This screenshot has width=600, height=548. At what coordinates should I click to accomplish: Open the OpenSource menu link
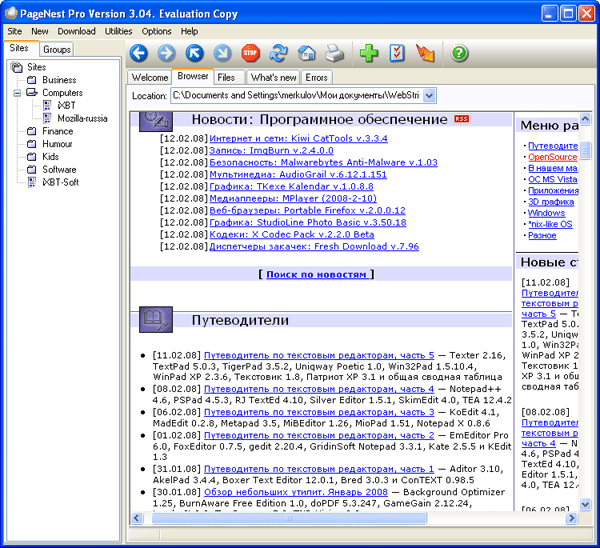(553, 157)
